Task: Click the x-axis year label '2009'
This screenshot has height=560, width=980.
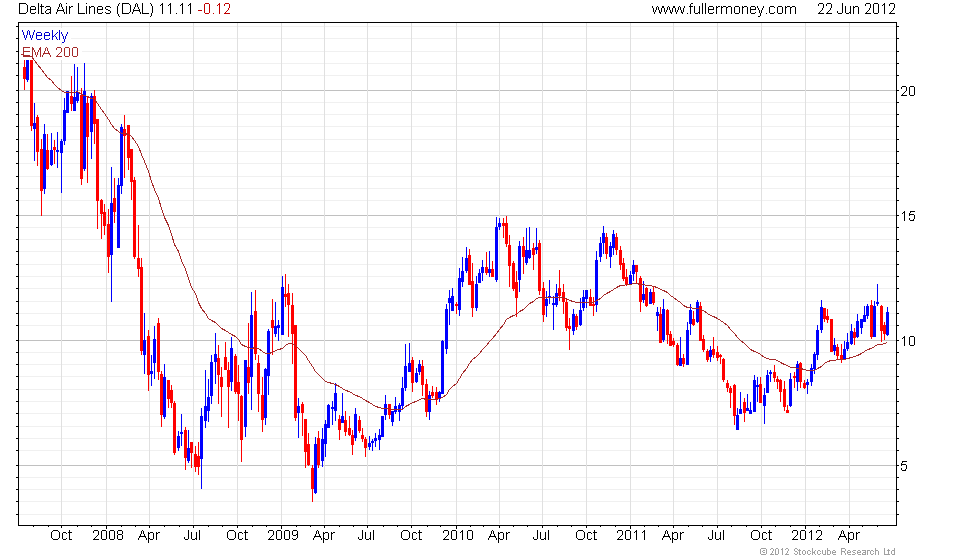Action: (282, 536)
